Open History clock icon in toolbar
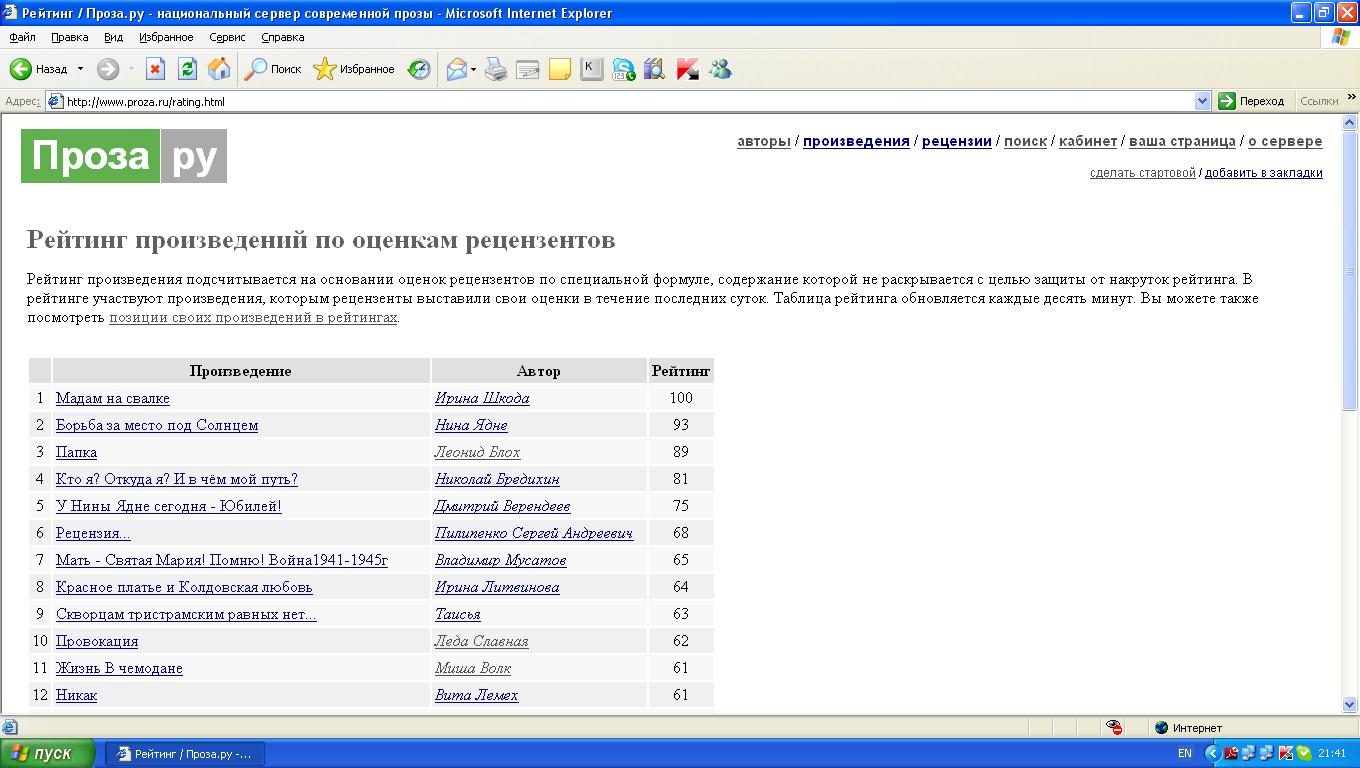 pyautogui.click(x=419, y=69)
